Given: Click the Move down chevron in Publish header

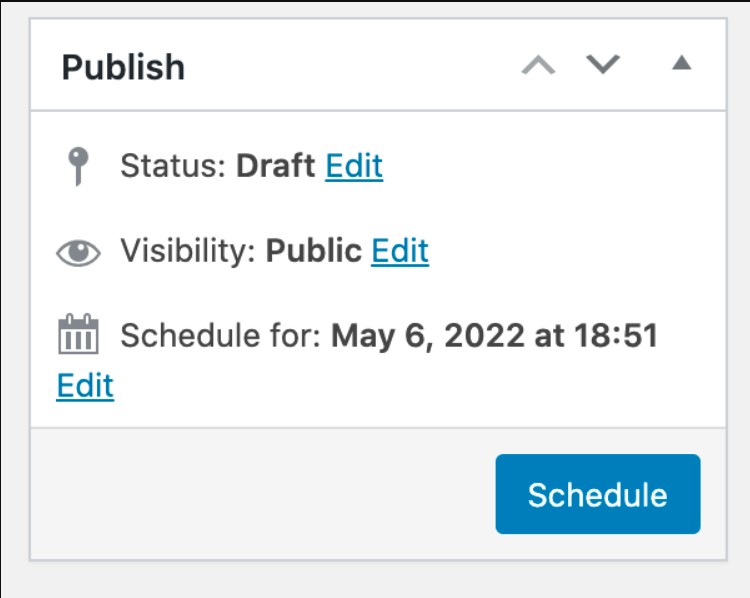Looking at the screenshot, I should click(603, 66).
